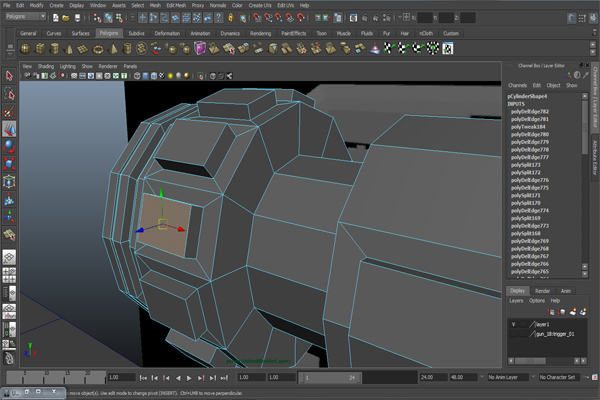Create a polygon cube from the shelf

click(40, 49)
